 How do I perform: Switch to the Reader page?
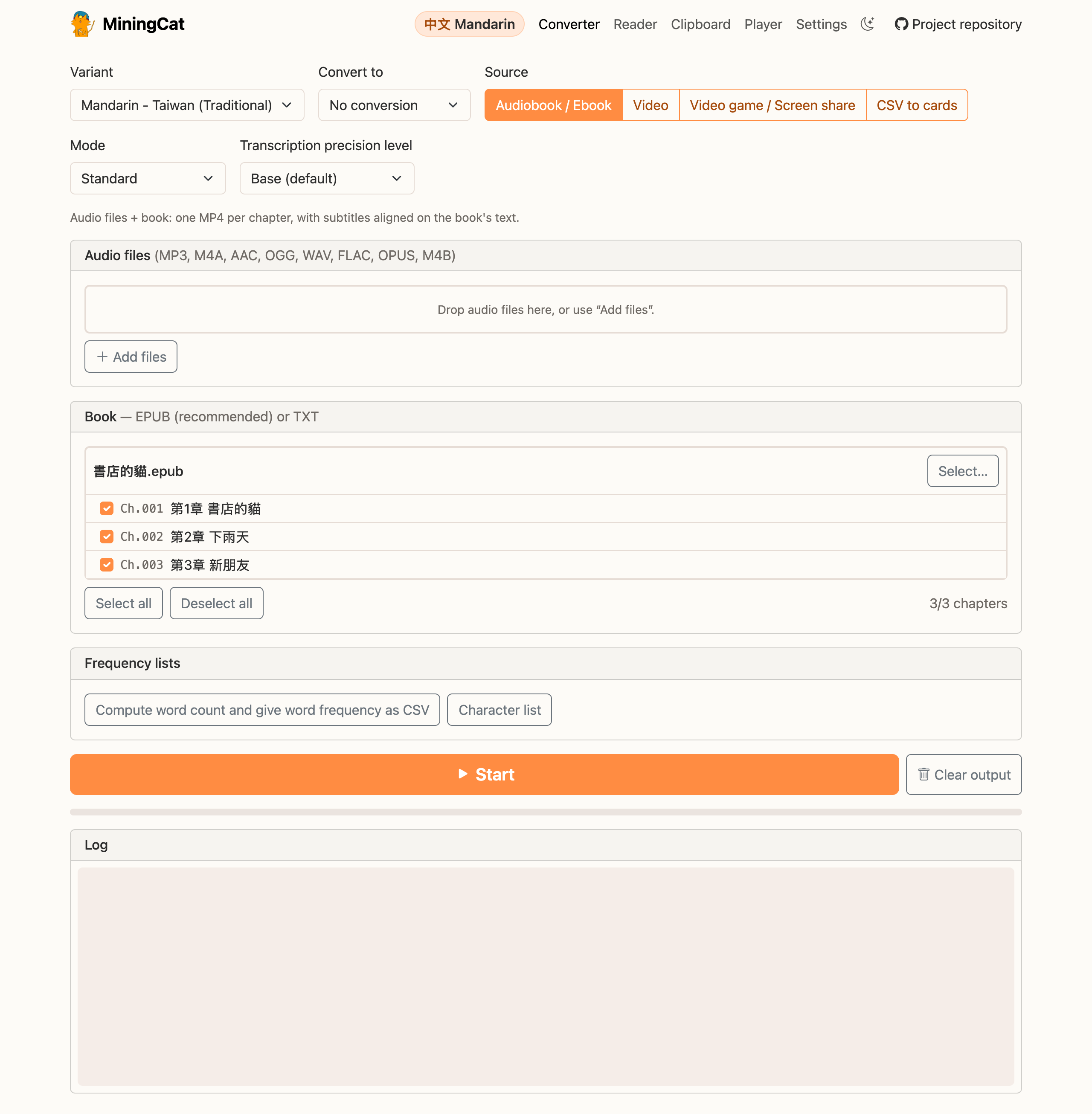click(635, 24)
